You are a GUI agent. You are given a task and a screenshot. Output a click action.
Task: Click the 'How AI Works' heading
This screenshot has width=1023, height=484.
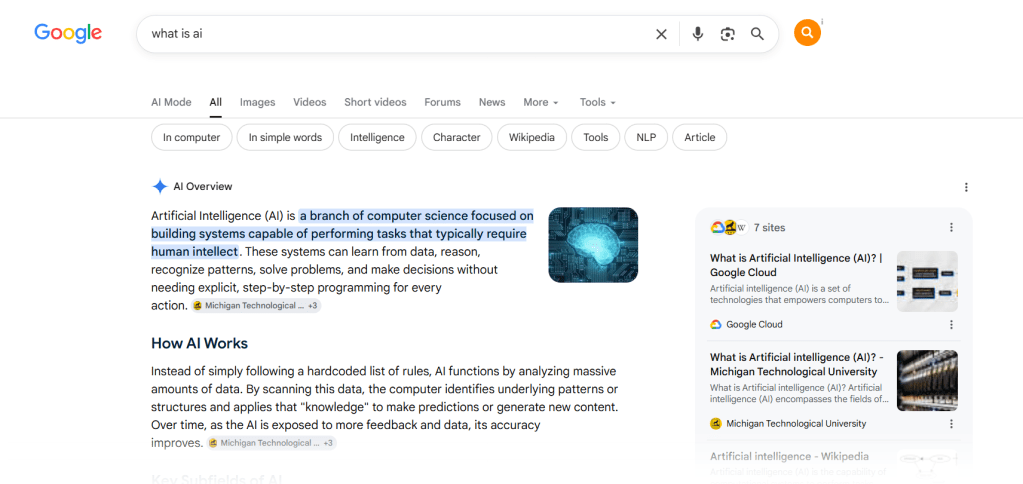pyautogui.click(x=200, y=343)
